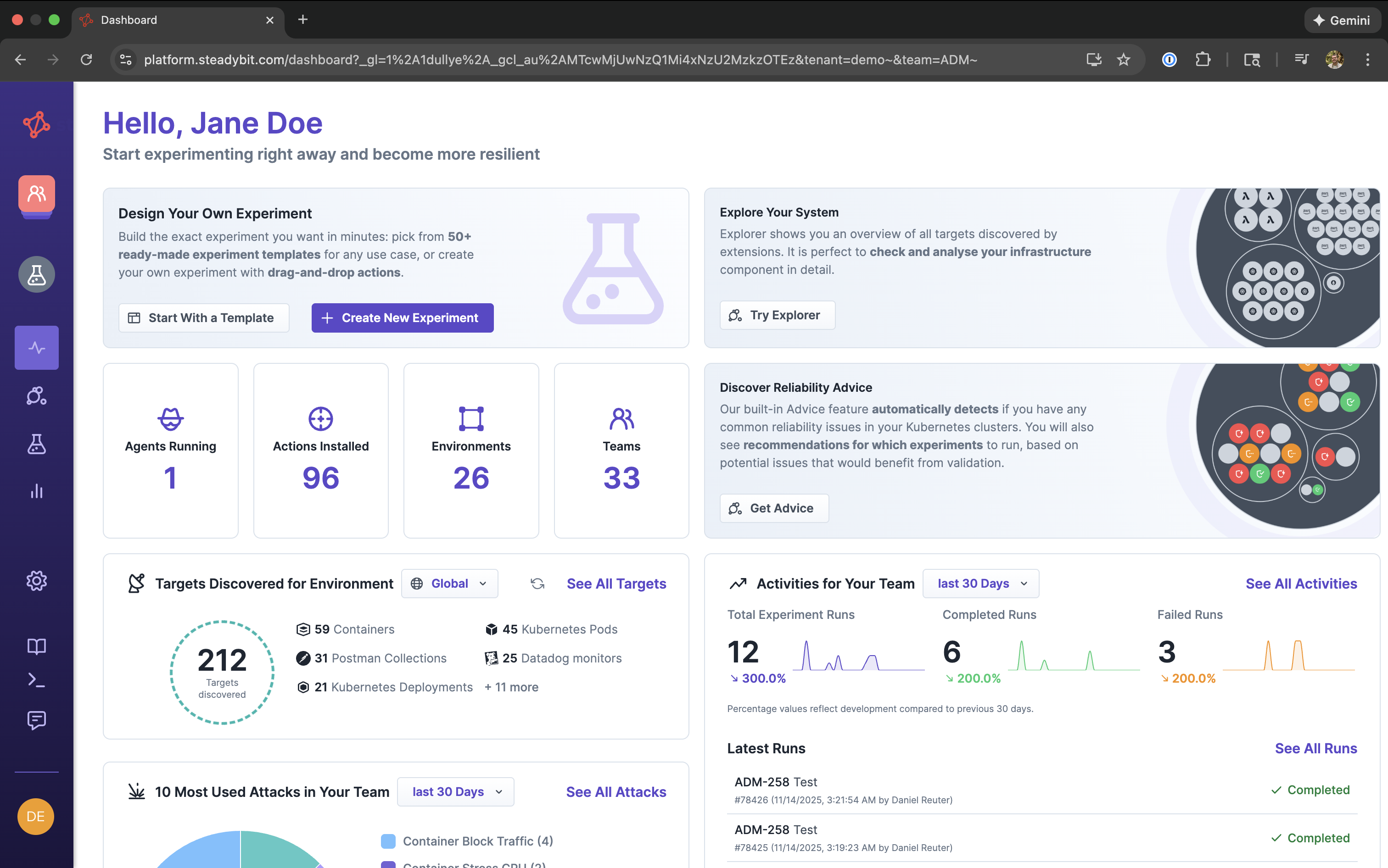Click the browser address bar URL
1388x868 pixels.
pos(560,60)
